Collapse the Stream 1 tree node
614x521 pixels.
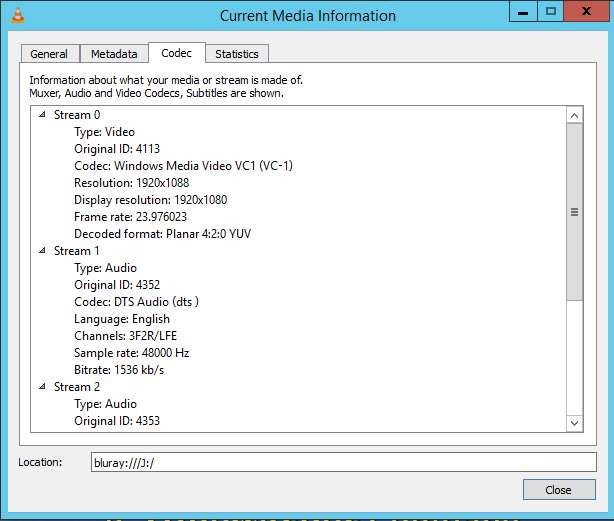42,251
